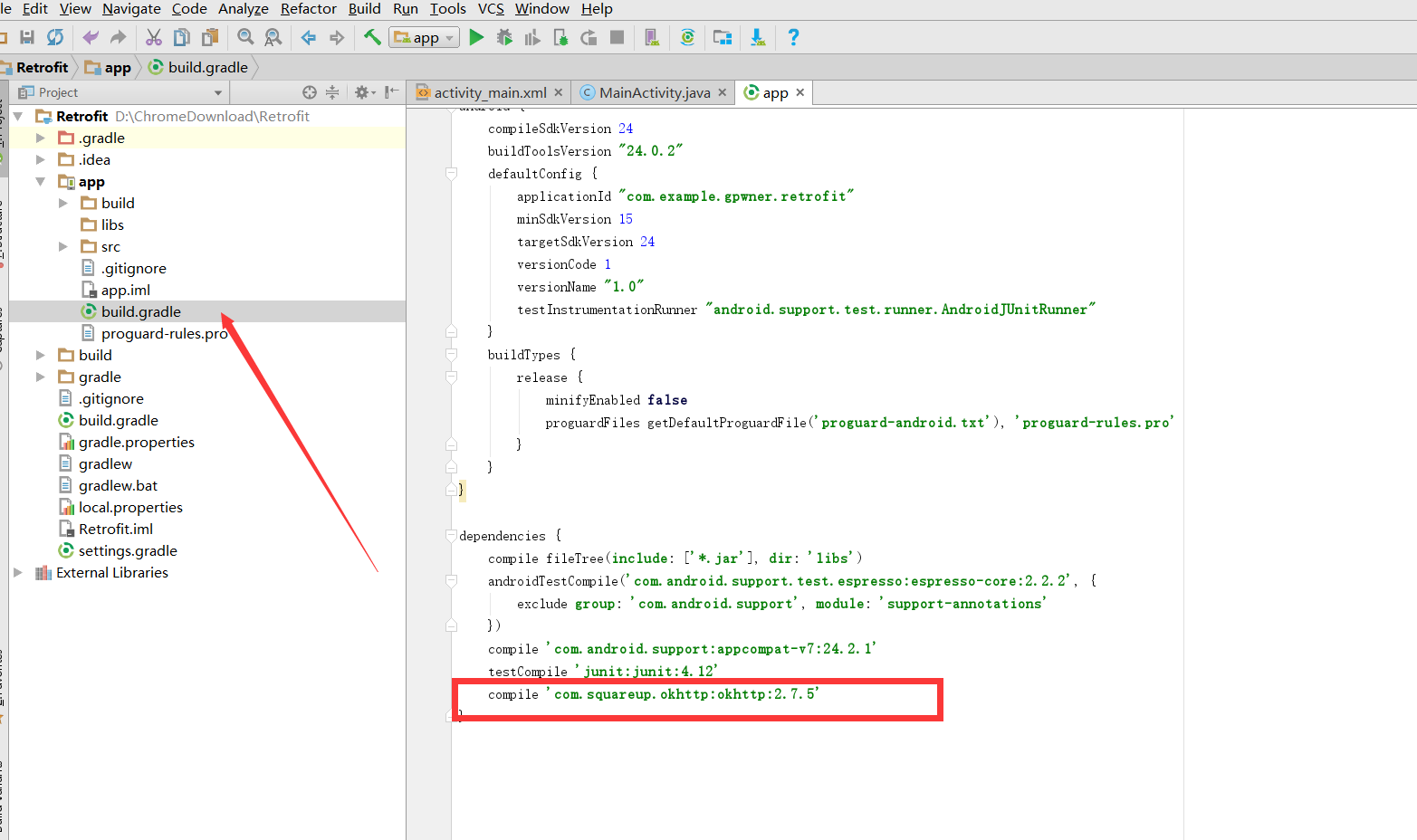Click the Hide Project panel icon

point(391,92)
